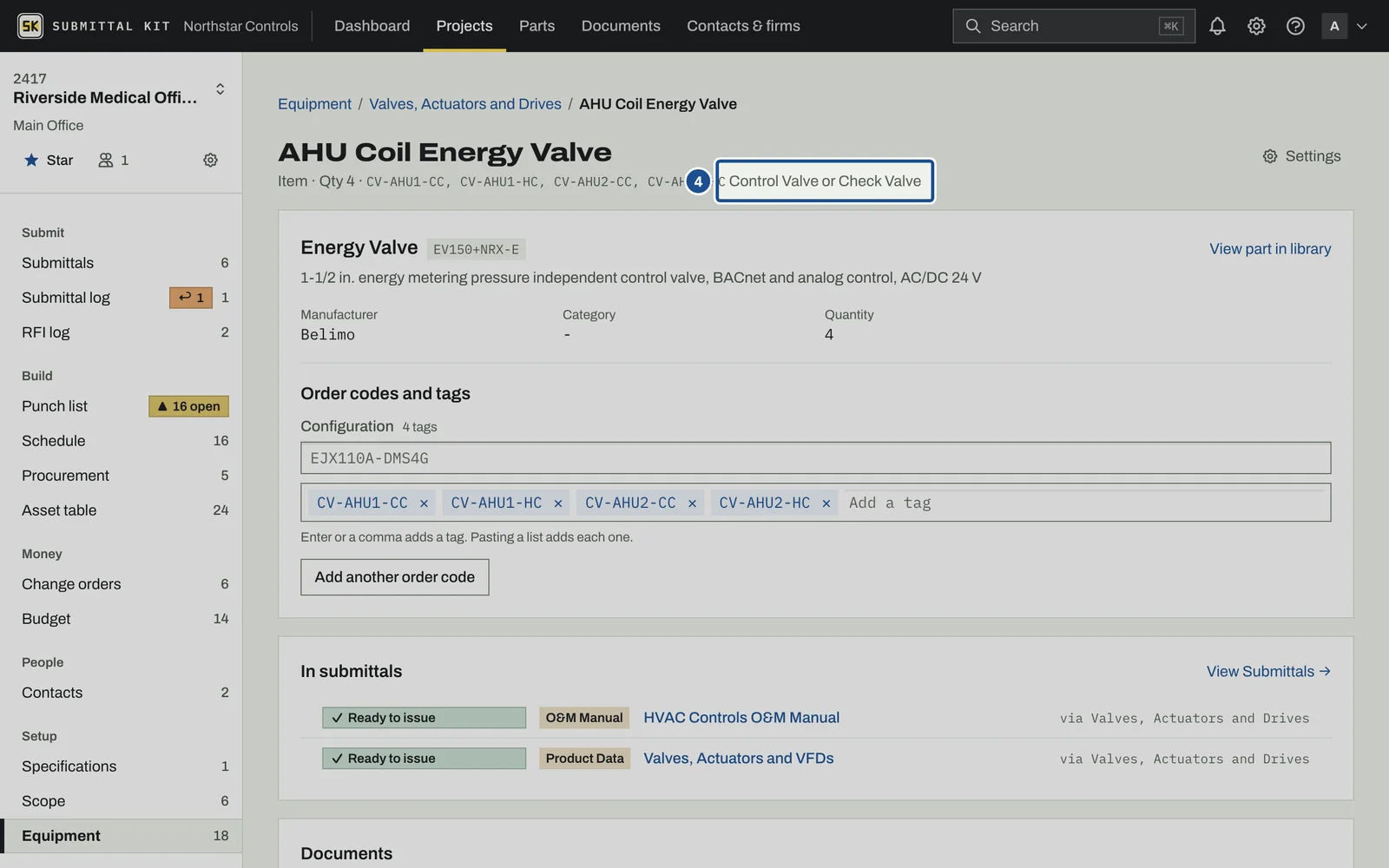The height and width of the screenshot is (868, 1389).
Task: Open Valves, Actuators and Drives breadcrumb
Action: click(465, 104)
